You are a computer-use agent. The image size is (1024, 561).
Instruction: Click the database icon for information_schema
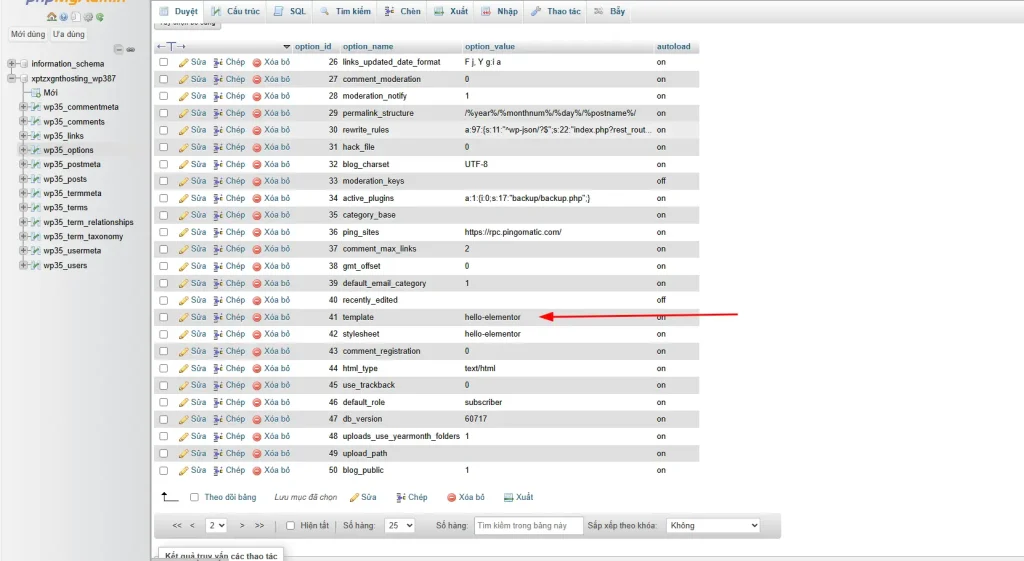click(24, 64)
